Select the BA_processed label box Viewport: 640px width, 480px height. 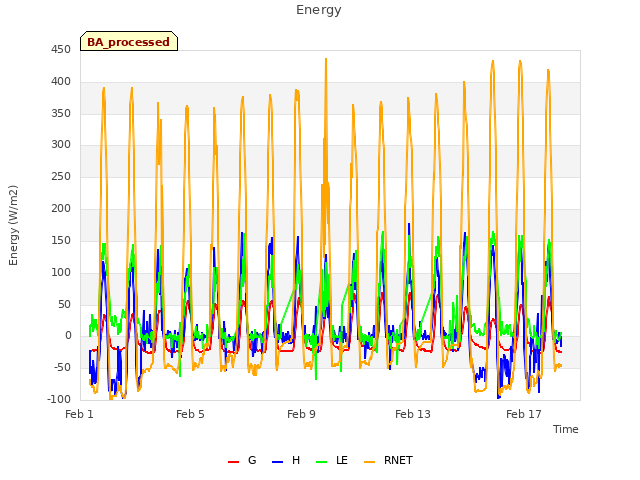pyautogui.click(x=129, y=41)
